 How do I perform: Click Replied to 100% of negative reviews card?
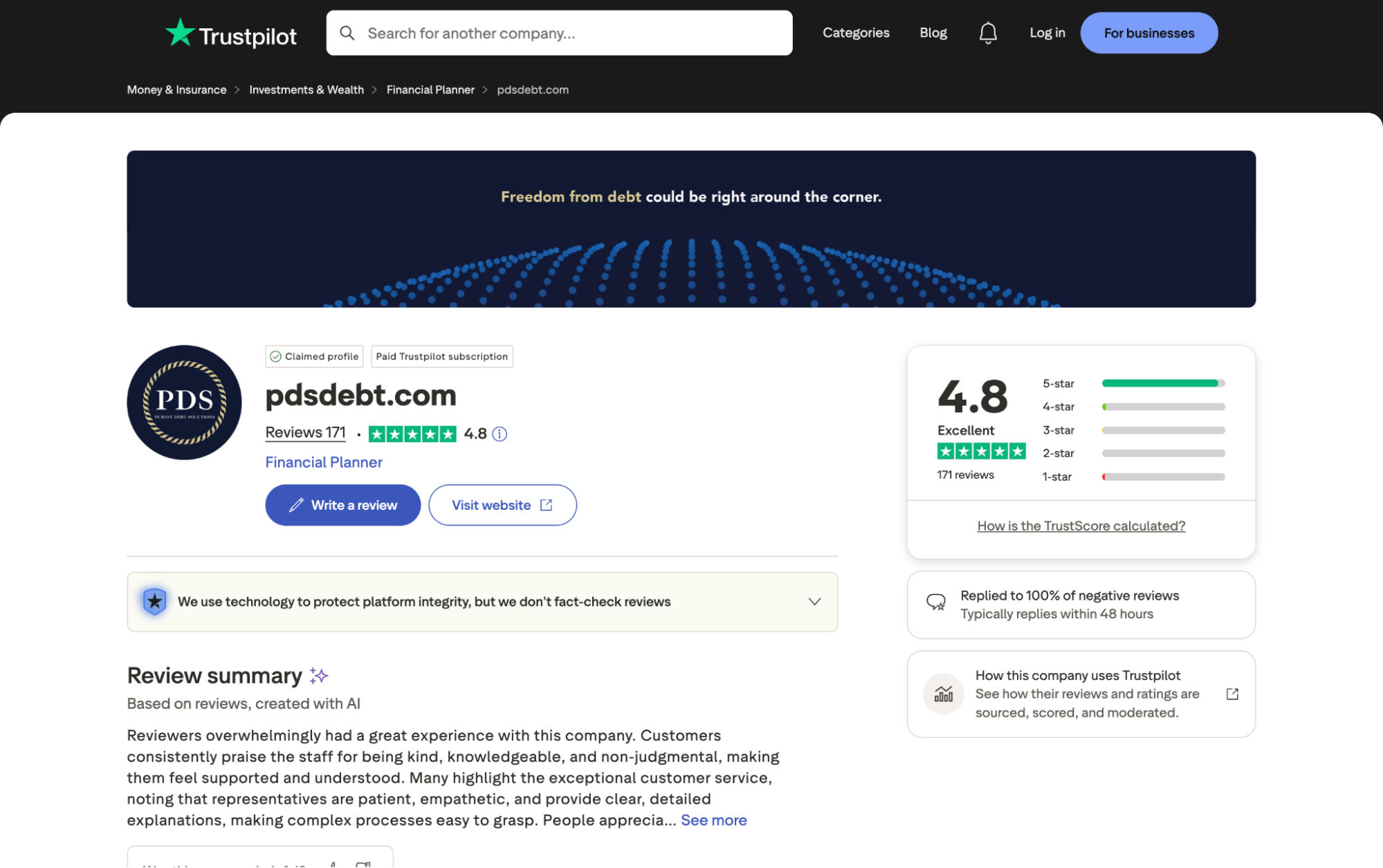(x=1081, y=604)
